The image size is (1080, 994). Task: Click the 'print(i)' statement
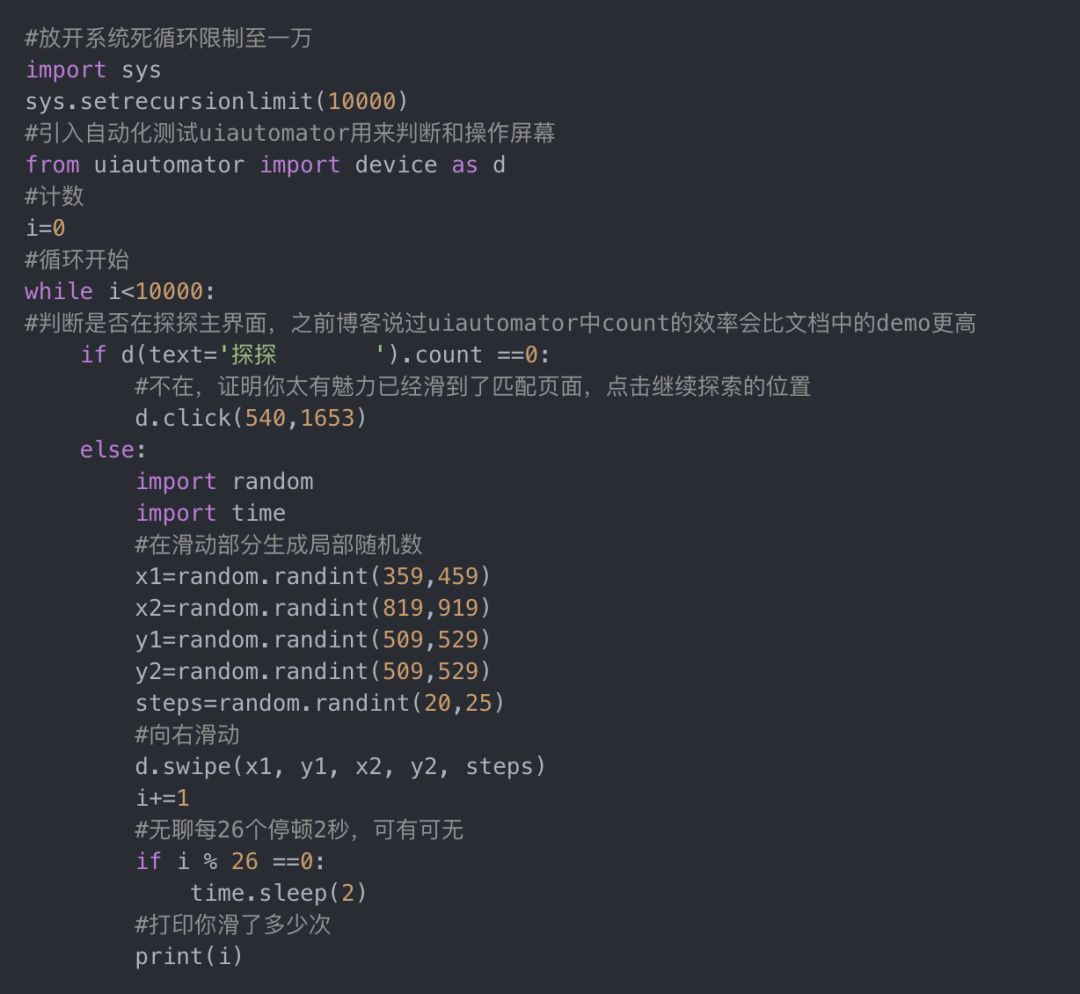[189, 956]
